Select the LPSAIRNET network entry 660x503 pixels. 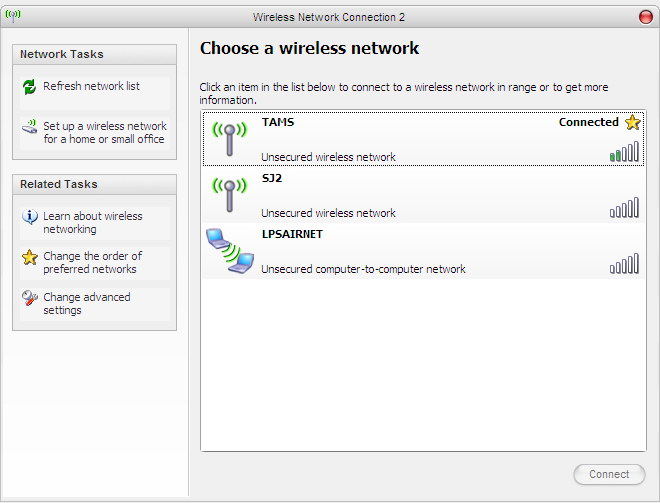(x=423, y=251)
